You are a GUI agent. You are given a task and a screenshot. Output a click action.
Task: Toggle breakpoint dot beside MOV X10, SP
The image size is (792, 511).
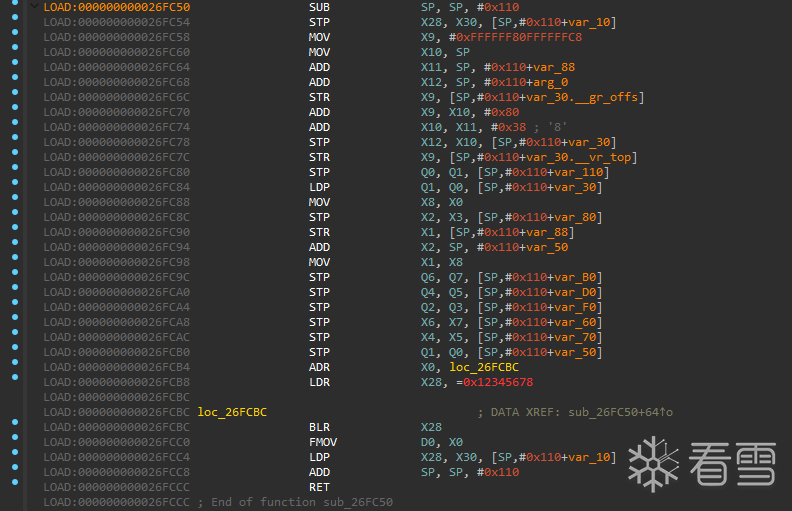[15, 47]
